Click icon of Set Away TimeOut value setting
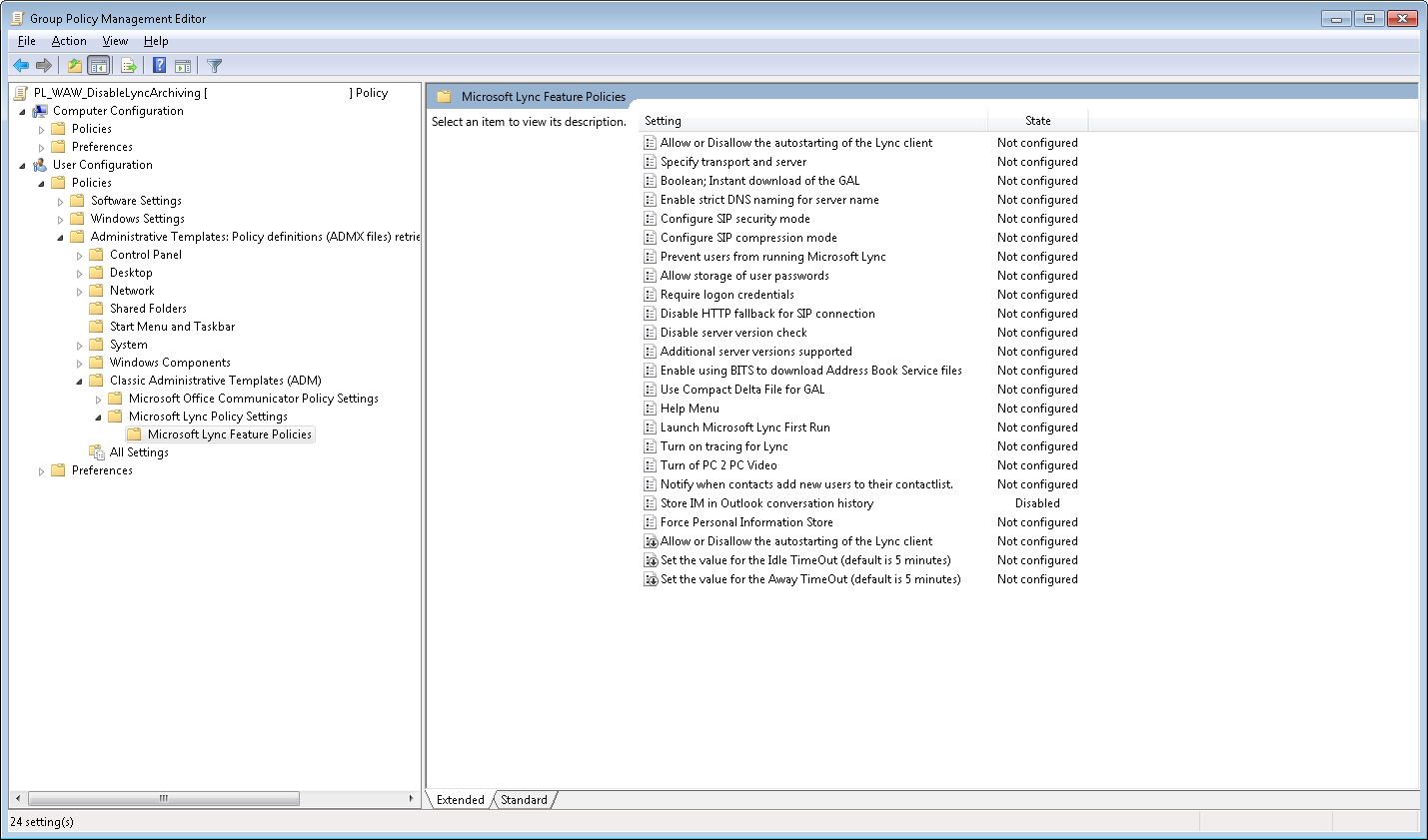The height and width of the screenshot is (840, 1428). (x=651, y=579)
